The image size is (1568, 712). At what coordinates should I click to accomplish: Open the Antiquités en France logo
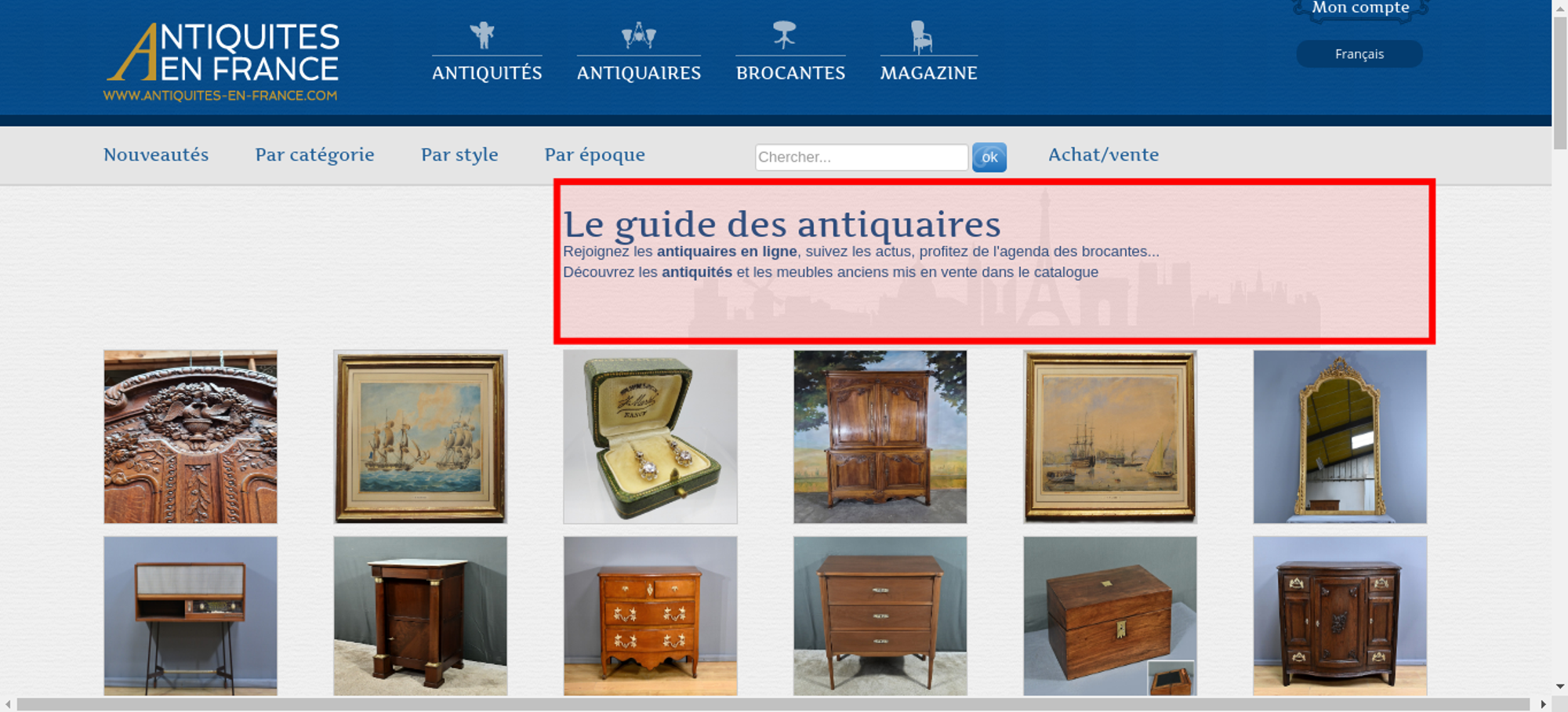[222, 62]
